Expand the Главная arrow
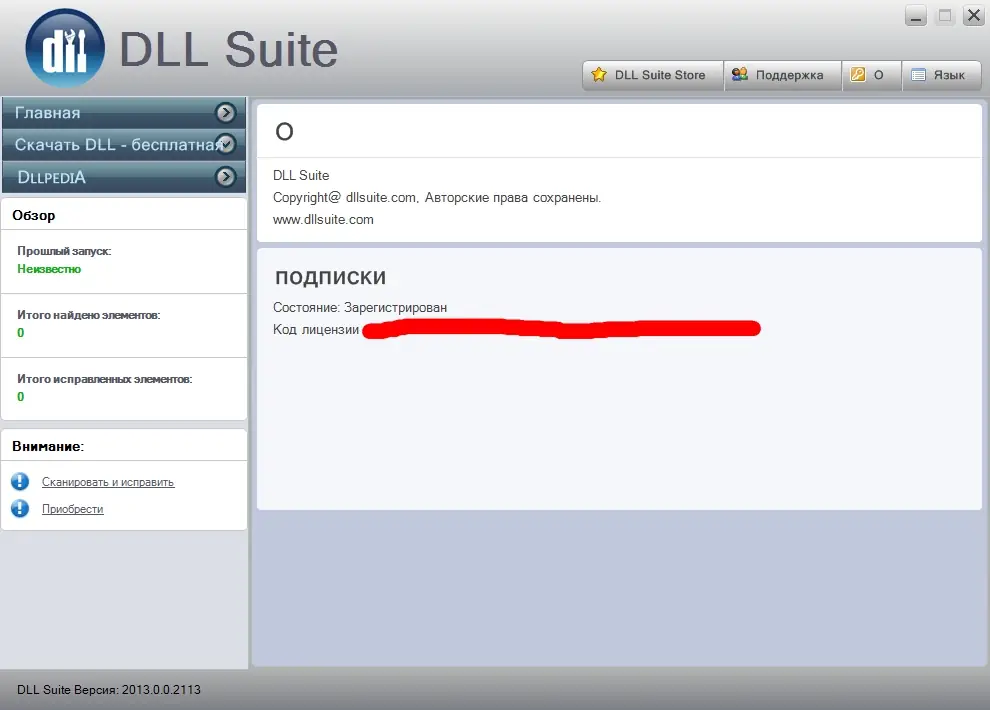The width and height of the screenshot is (990, 710). click(x=225, y=113)
